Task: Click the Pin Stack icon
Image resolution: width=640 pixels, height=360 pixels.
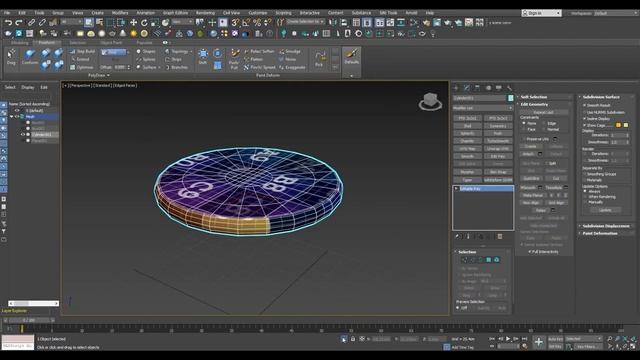Action: pos(458,236)
